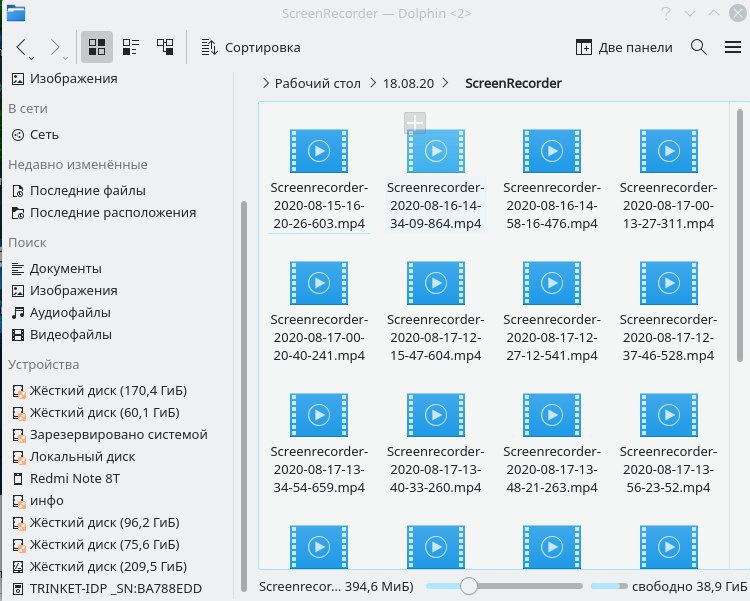Screen dimensions: 750x601
Task: Select video icon Screenrecorder-2020-08-17-13-48-21-263.mp4
Action: (x=552, y=415)
